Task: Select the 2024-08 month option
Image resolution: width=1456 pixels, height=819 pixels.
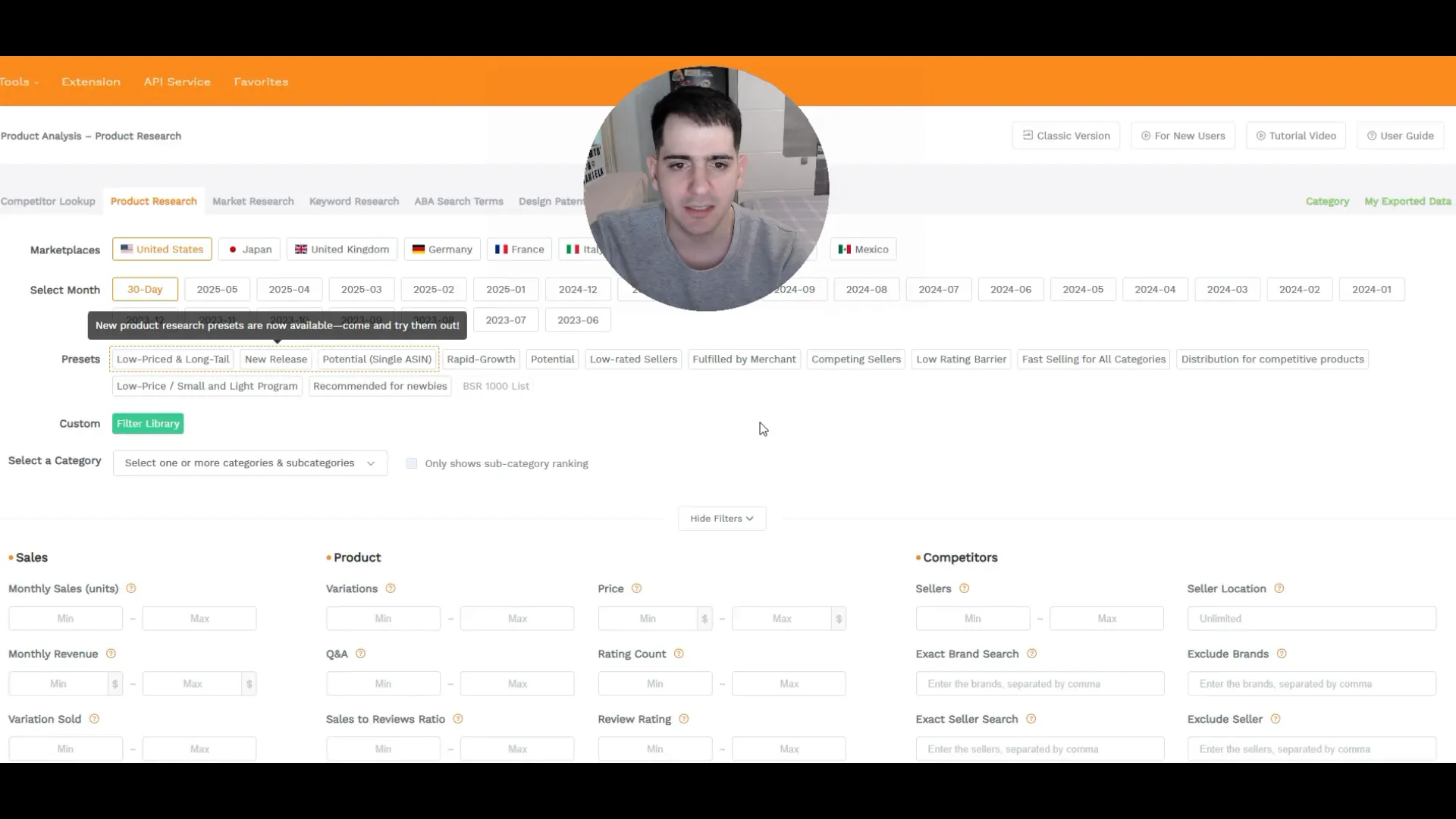Action: 866,290
